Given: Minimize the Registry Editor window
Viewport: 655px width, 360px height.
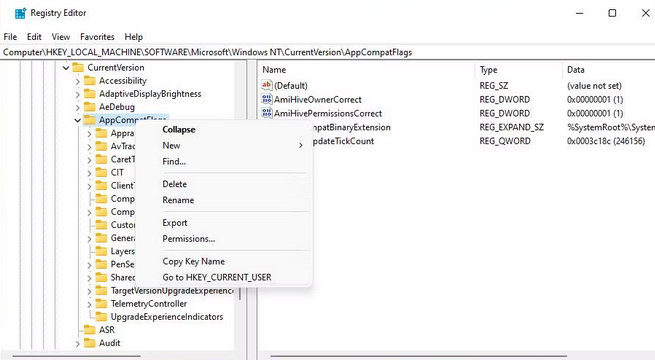Looking at the screenshot, I should pyautogui.click(x=579, y=13).
